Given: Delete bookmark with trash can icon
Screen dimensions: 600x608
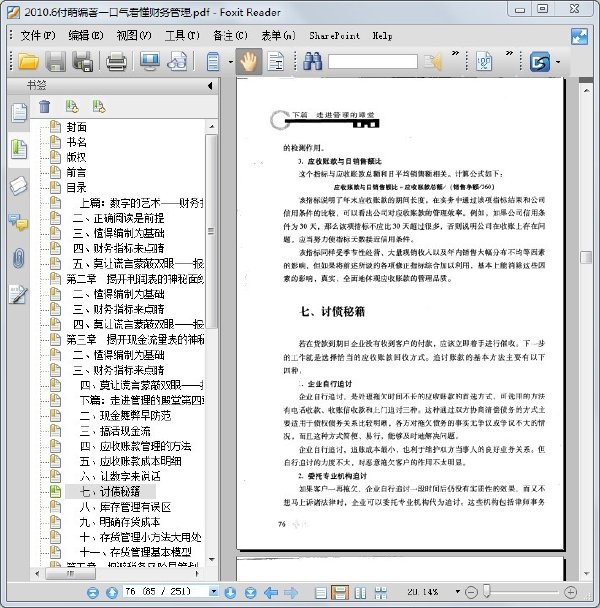Looking at the screenshot, I should pyautogui.click(x=44, y=106).
